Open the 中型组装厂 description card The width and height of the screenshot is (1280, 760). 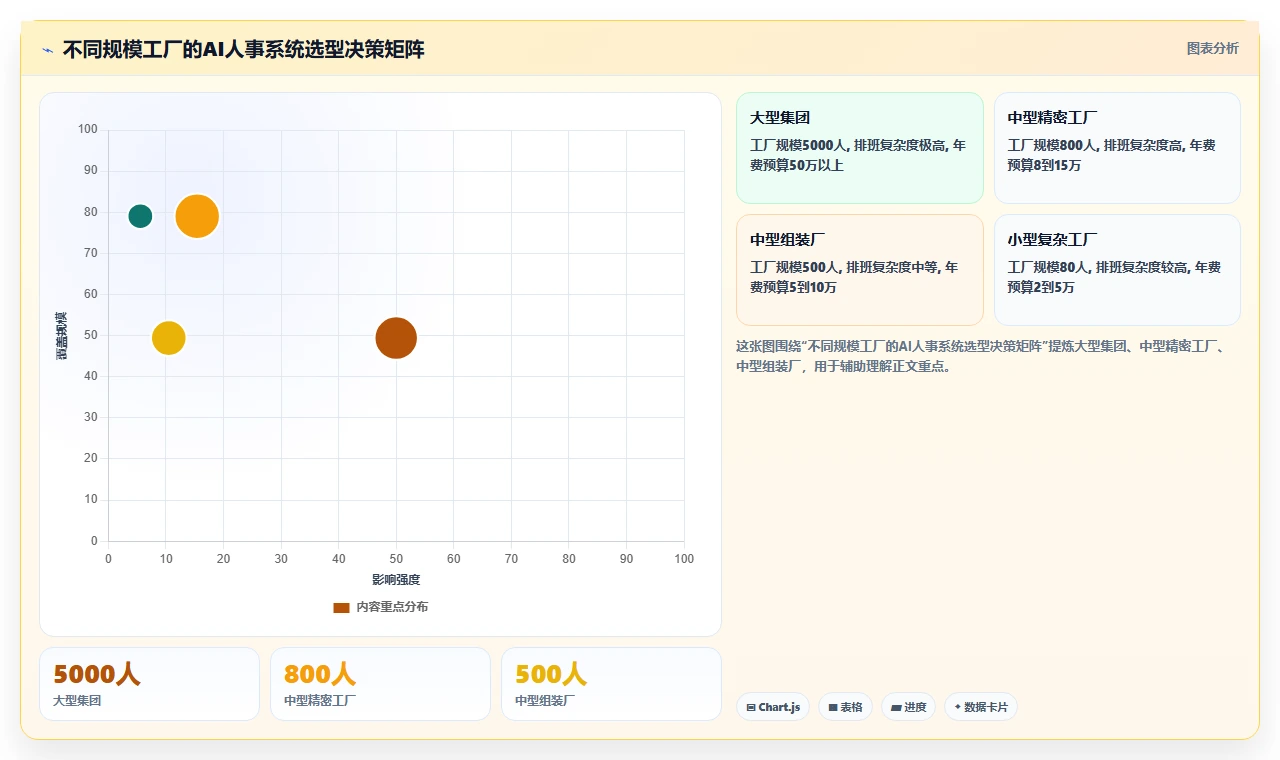860,270
